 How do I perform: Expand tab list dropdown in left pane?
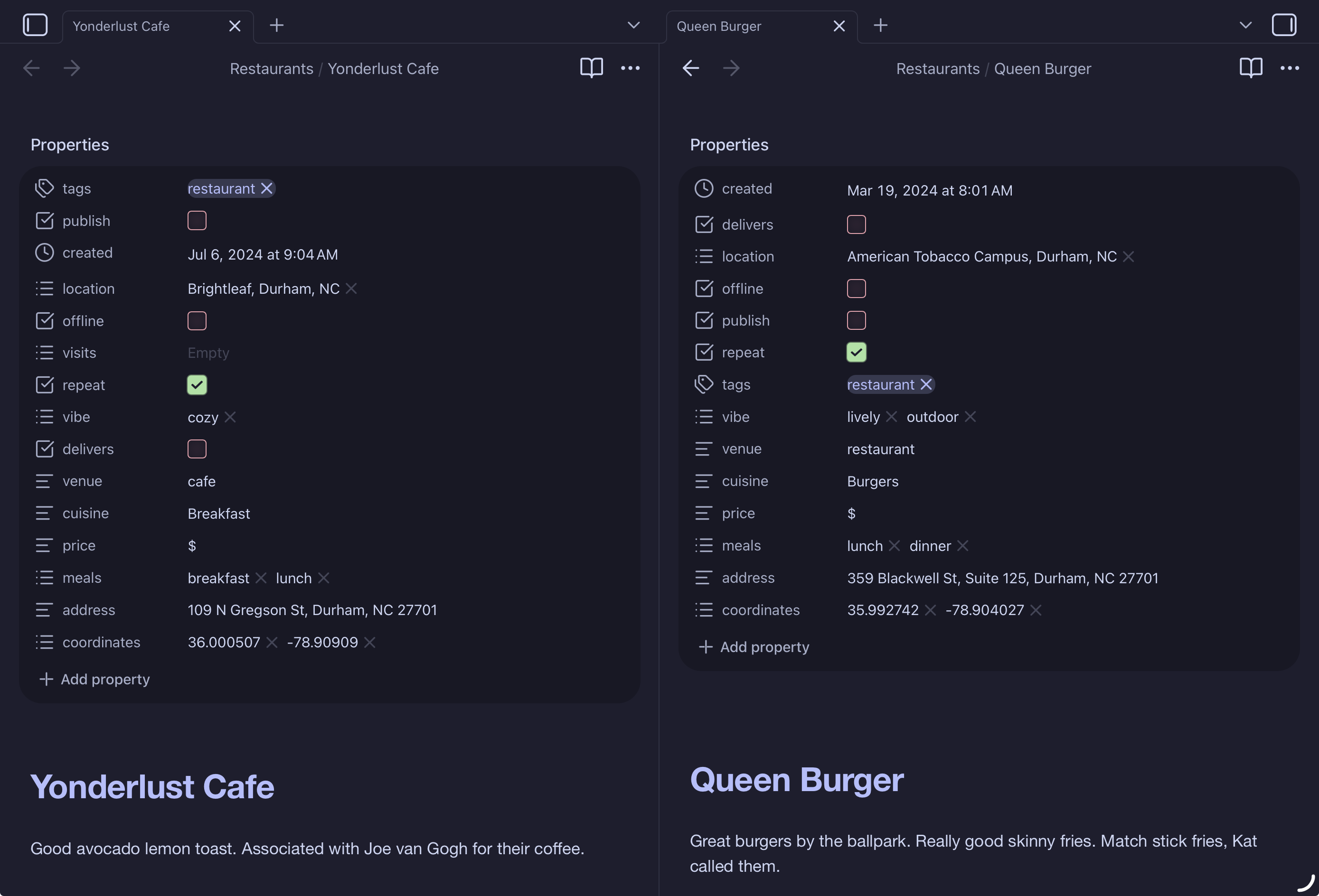tap(633, 25)
